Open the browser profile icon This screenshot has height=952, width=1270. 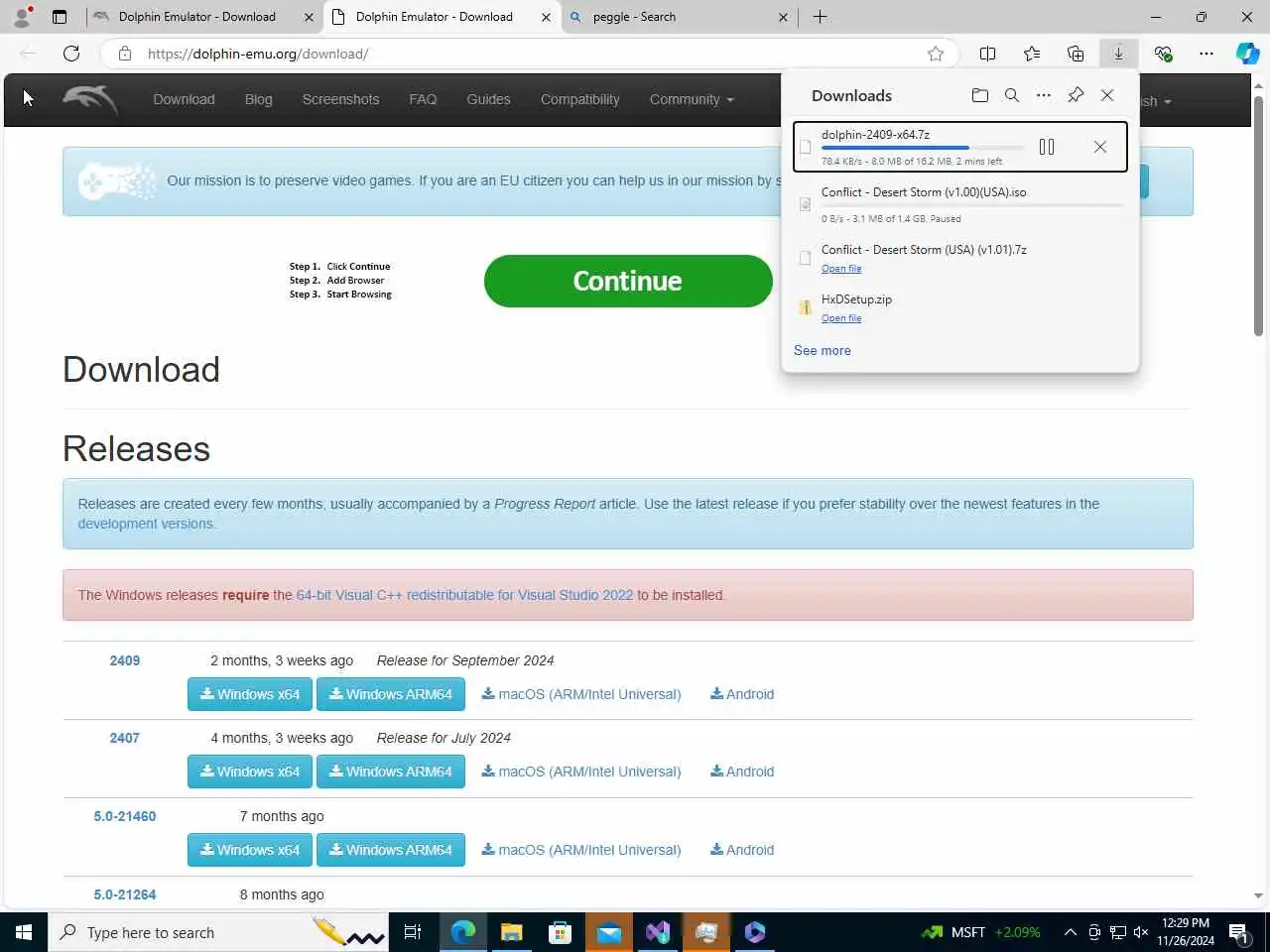(x=22, y=17)
